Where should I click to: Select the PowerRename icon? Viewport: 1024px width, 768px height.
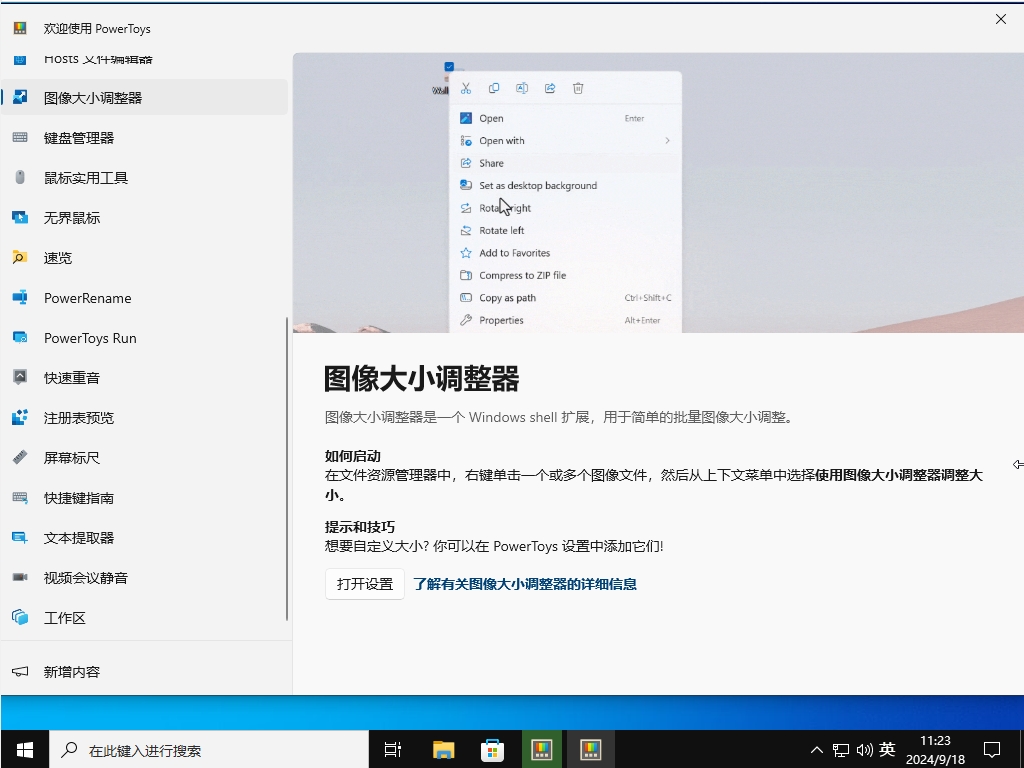(x=20, y=298)
